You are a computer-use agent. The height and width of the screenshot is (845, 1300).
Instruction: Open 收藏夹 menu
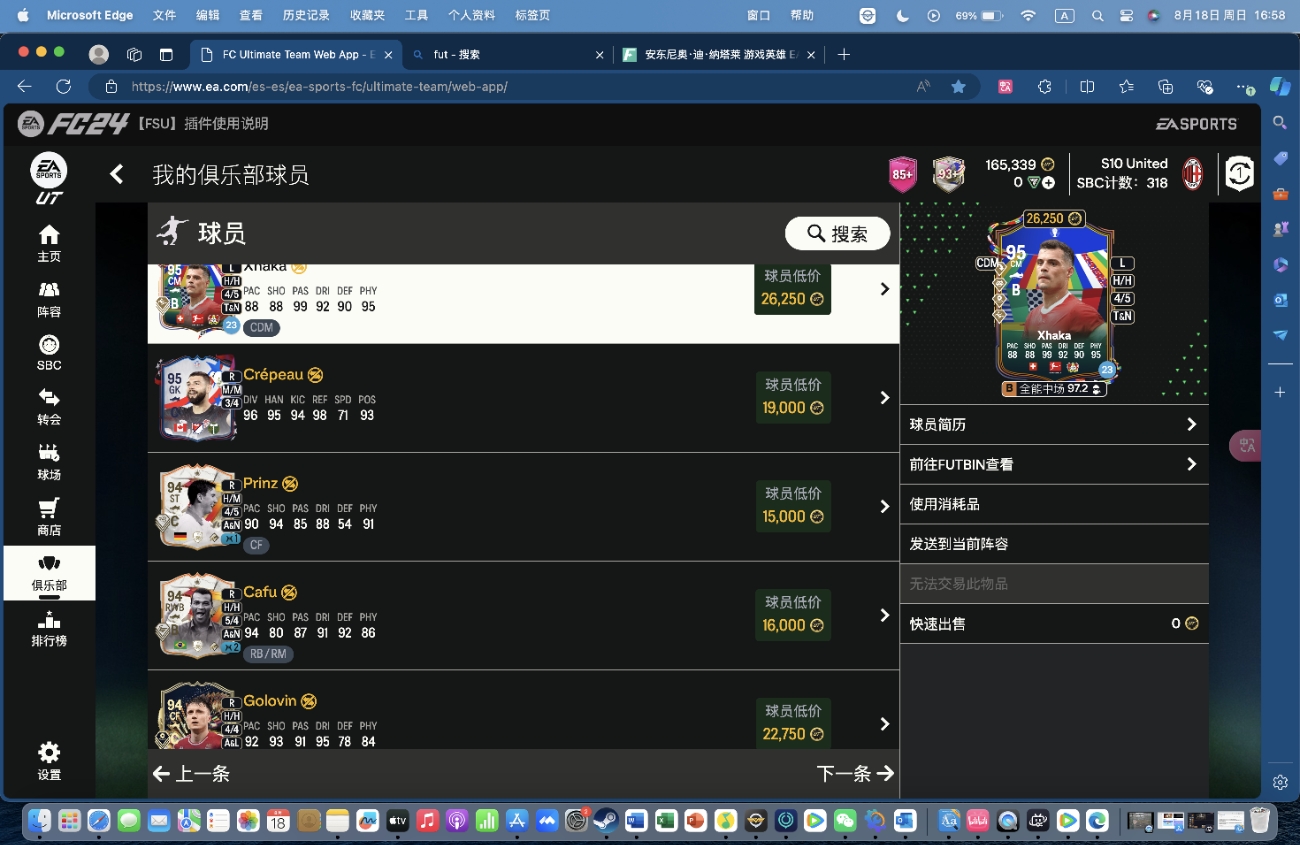367,15
